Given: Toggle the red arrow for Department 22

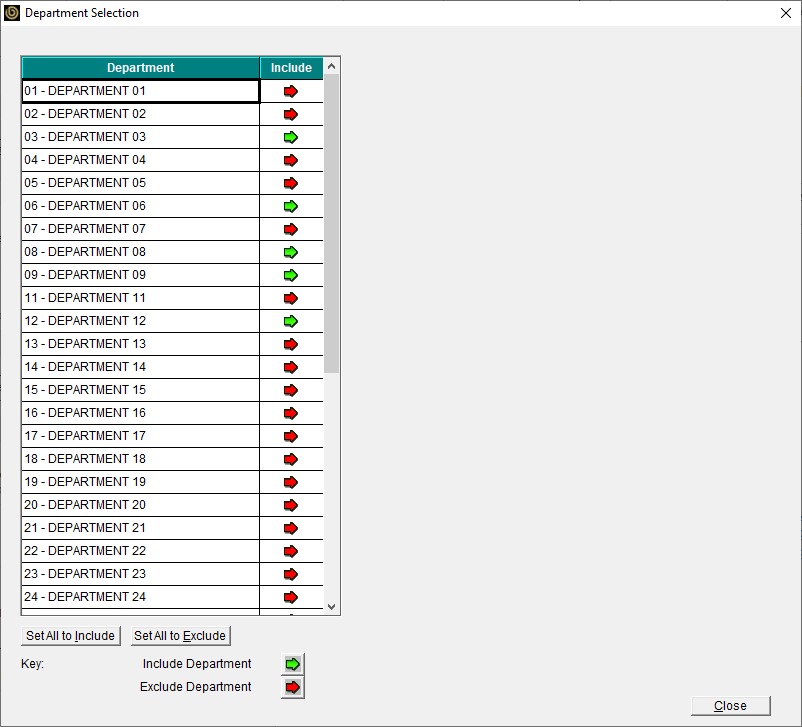Looking at the screenshot, I should 291,552.
